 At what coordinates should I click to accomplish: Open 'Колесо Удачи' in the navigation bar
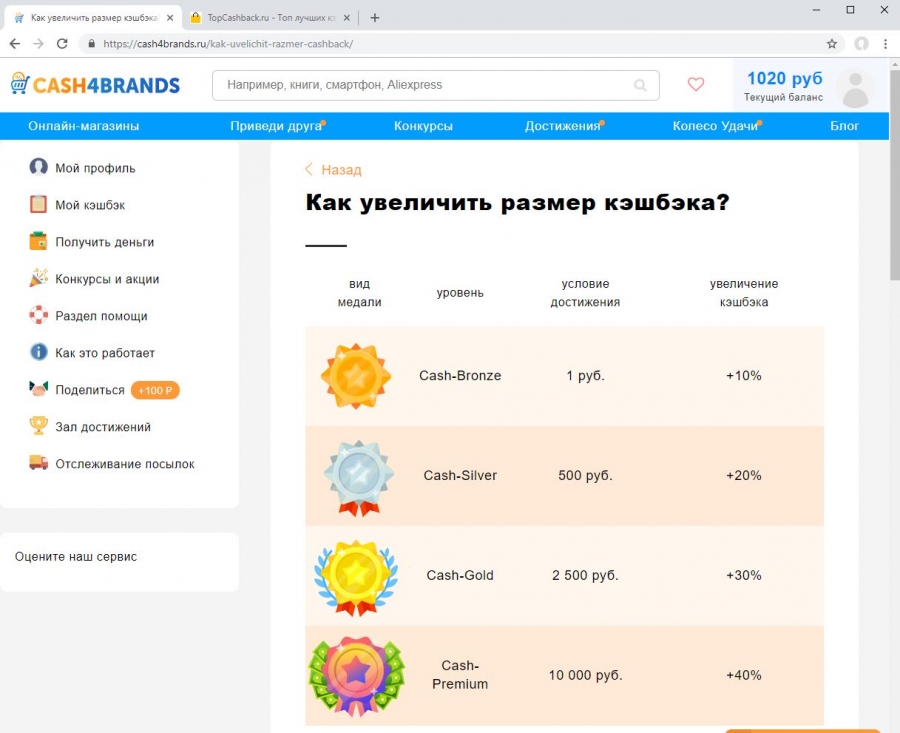pyautogui.click(x=715, y=126)
